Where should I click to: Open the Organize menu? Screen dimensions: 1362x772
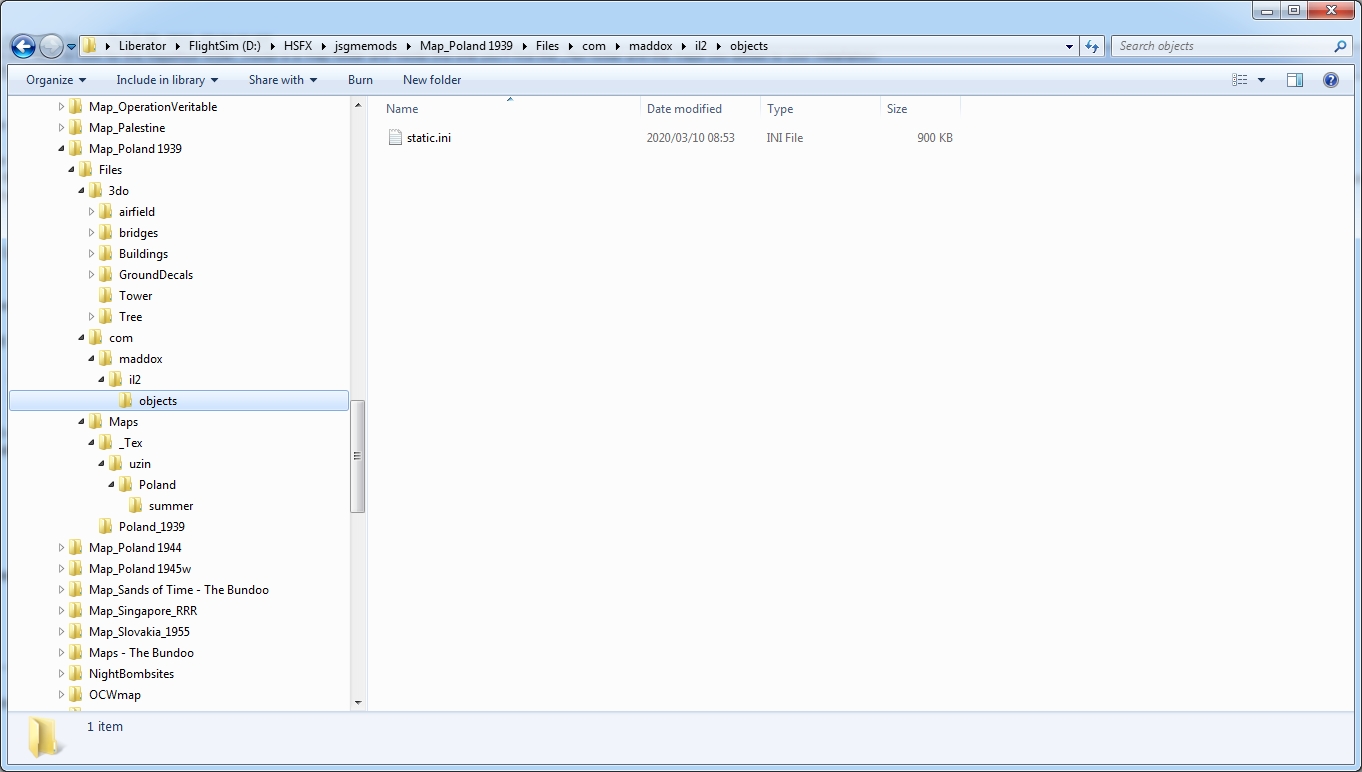(56, 80)
